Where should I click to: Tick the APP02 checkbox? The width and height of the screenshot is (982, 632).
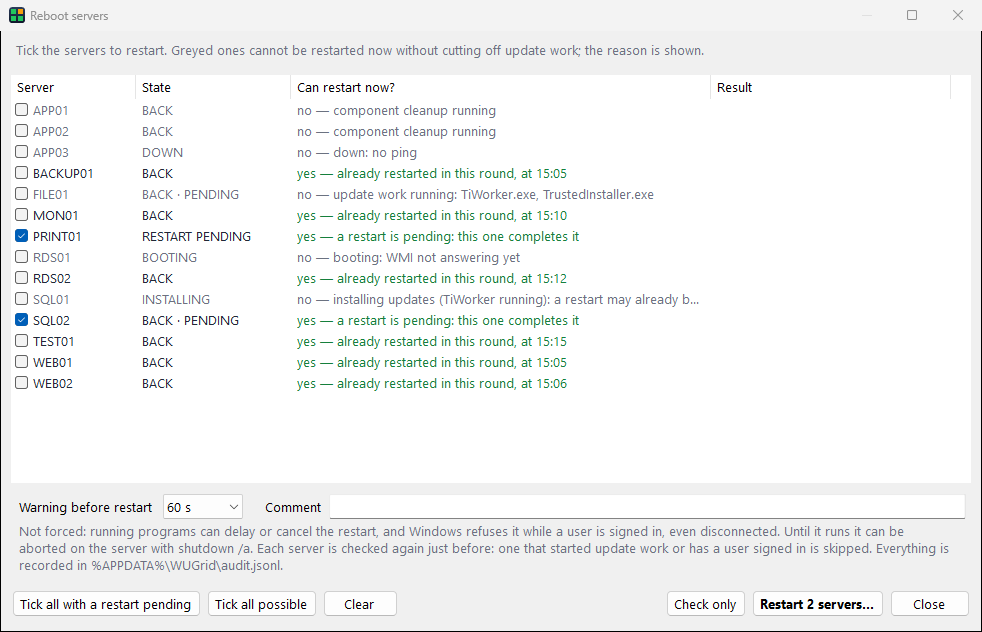click(x=22, y=131)
